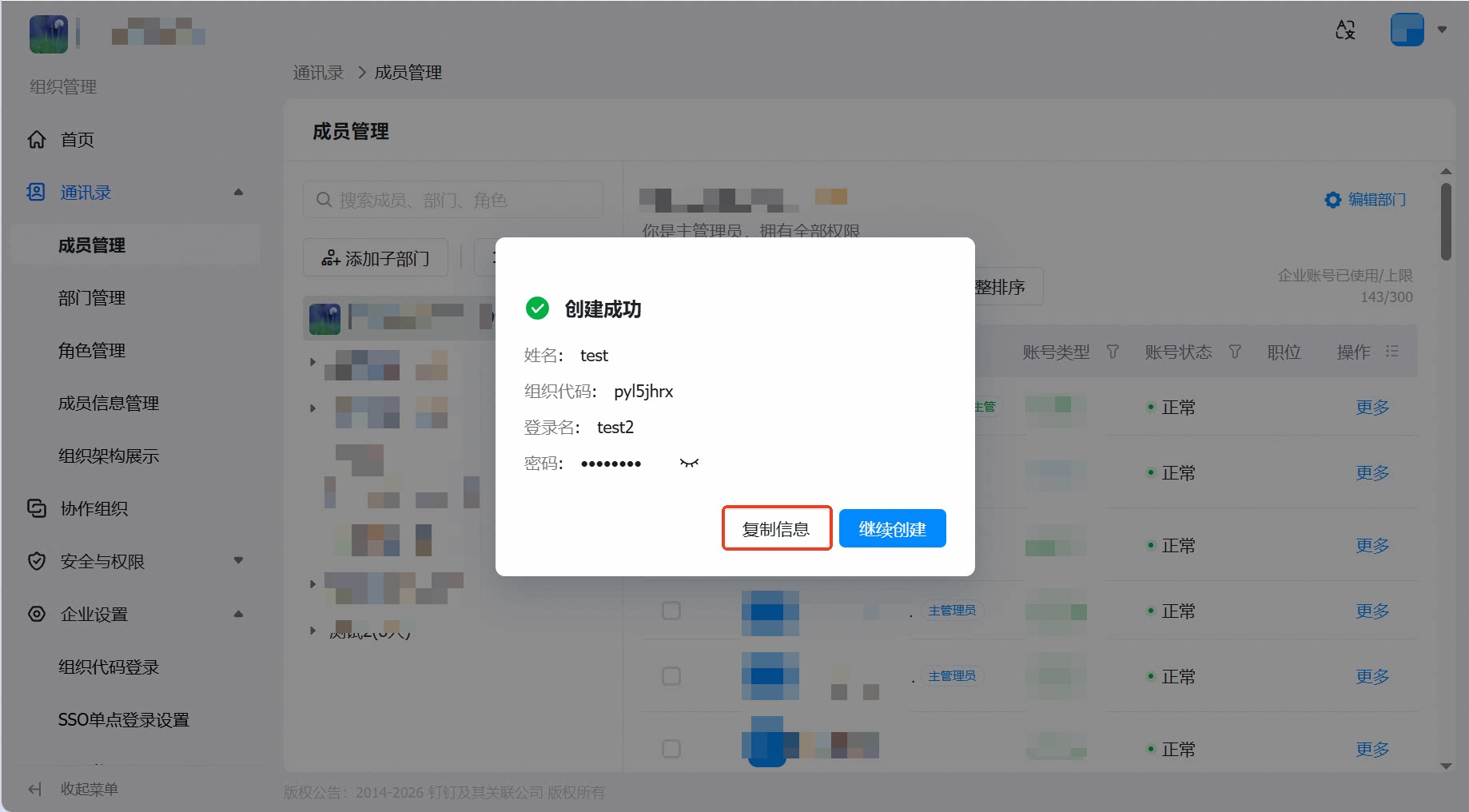The width and height of the screenshot is (1469, 812).
Task: Select 角色管理 menu item
Action: pyautogui.click(x=92, y=351)
